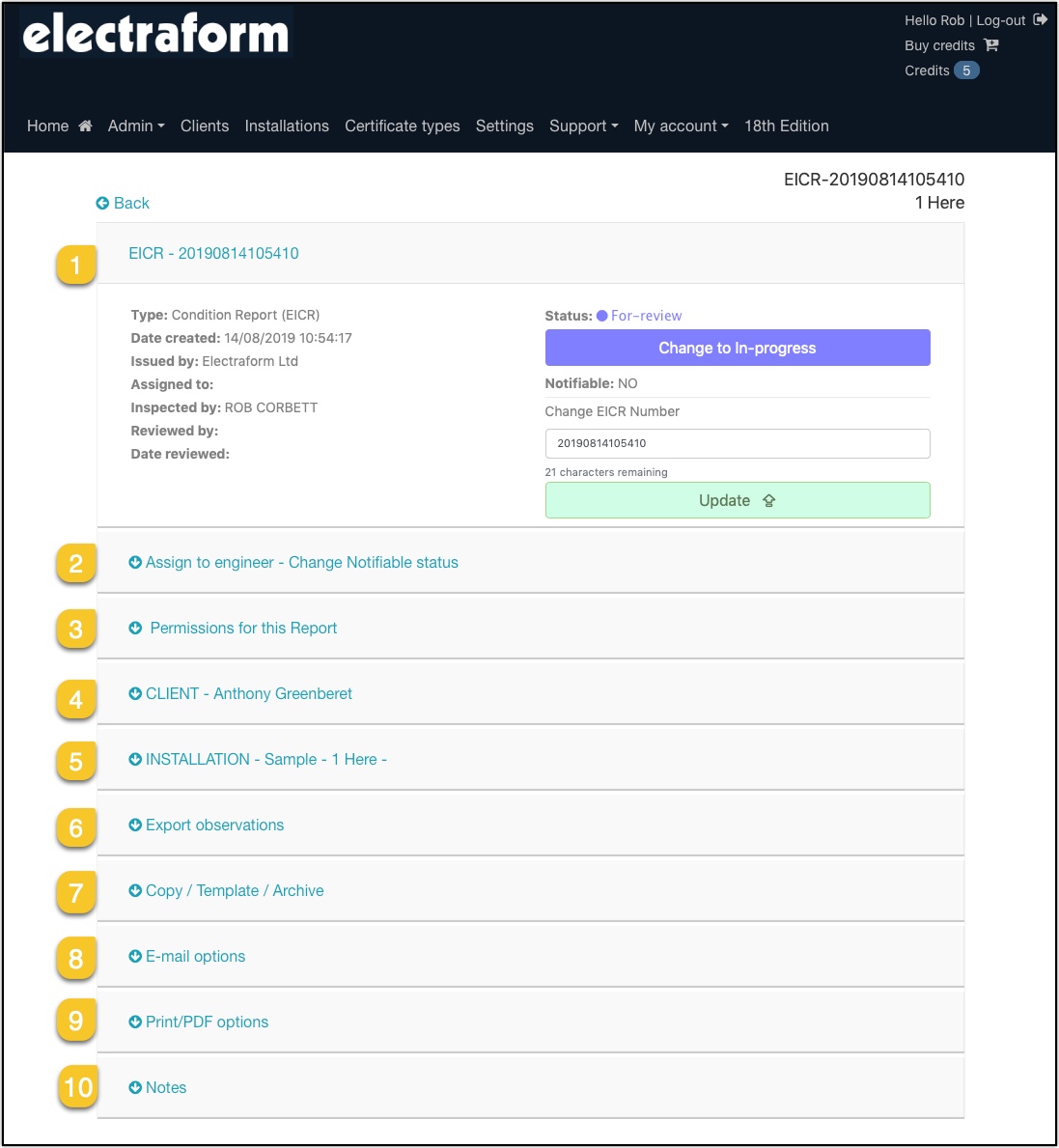Click the arrow icon beside Assign to engineer
This screenshot has height=1148, width=1059.
(x=135, y=562)
